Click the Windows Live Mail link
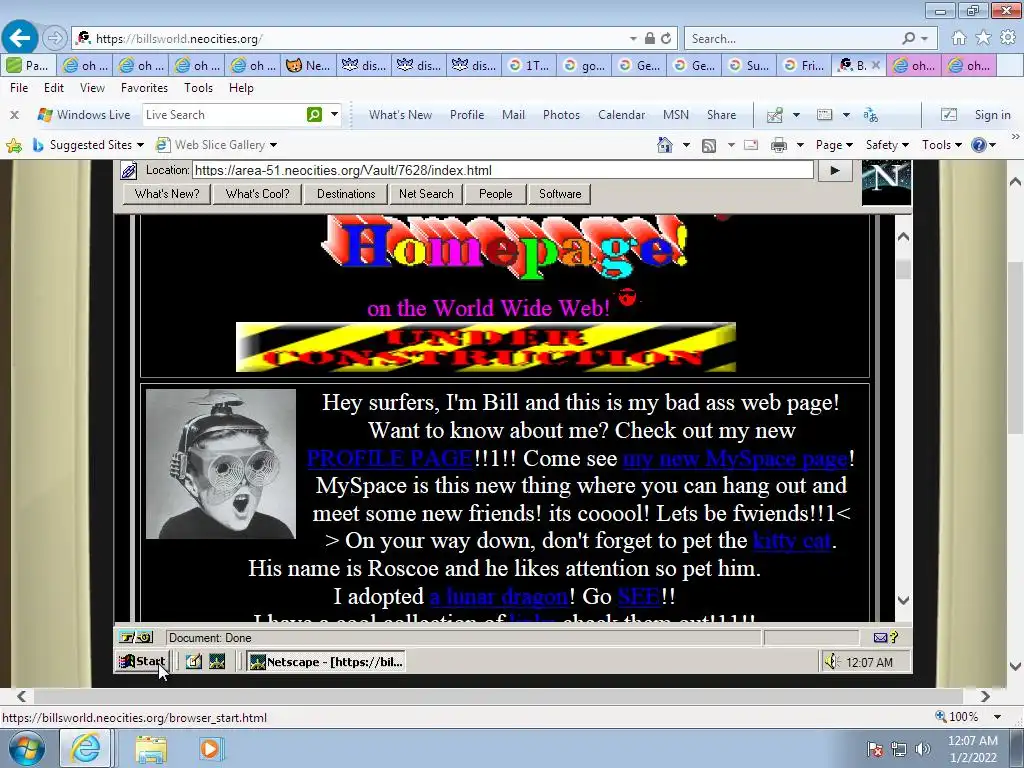Screen dimensions: 1024x768 513,115
